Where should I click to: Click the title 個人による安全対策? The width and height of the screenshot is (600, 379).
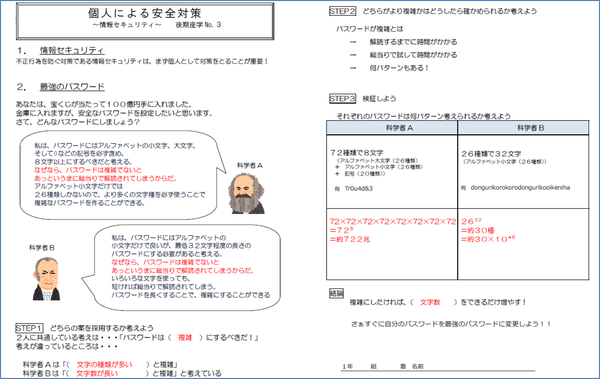145,13
